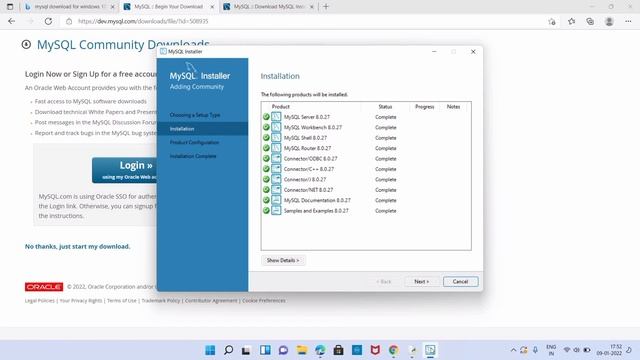Open the browser profile avatar
Screen dimensions: 640x360
(609, 21)
